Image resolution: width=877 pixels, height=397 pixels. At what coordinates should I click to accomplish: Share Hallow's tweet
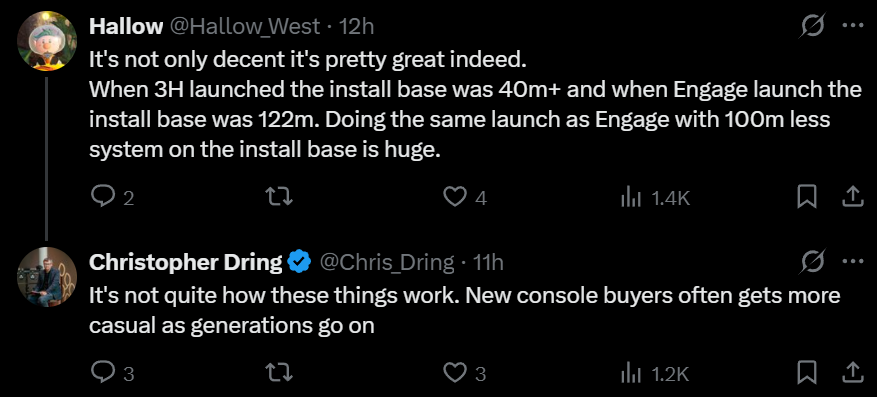pyautogui.click(x=850, y=196)
